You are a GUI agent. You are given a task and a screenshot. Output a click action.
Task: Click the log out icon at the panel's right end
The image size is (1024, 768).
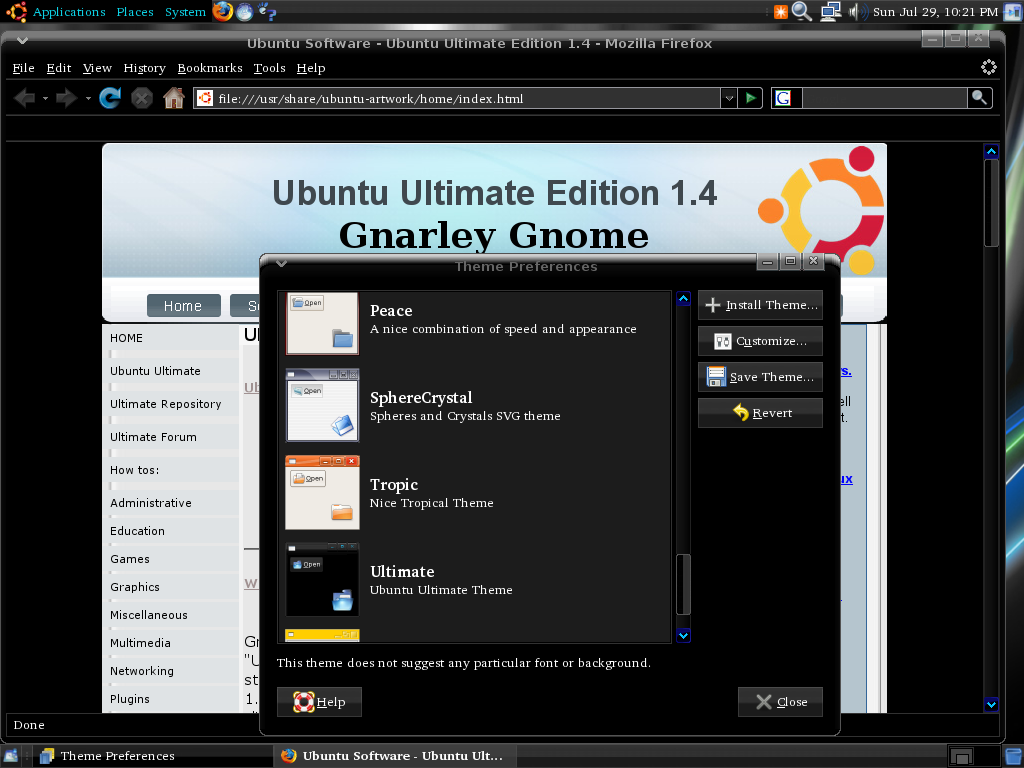point(1012,11)
